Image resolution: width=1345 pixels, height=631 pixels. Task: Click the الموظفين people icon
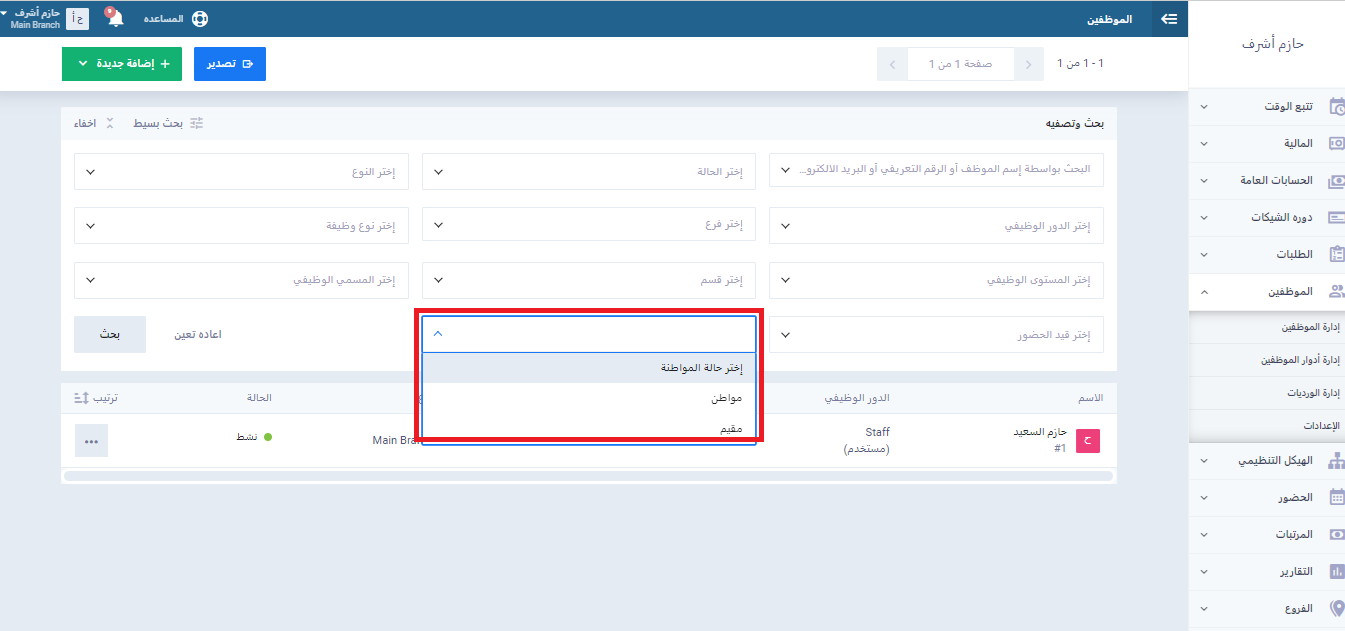click(x=1336, y=291)
